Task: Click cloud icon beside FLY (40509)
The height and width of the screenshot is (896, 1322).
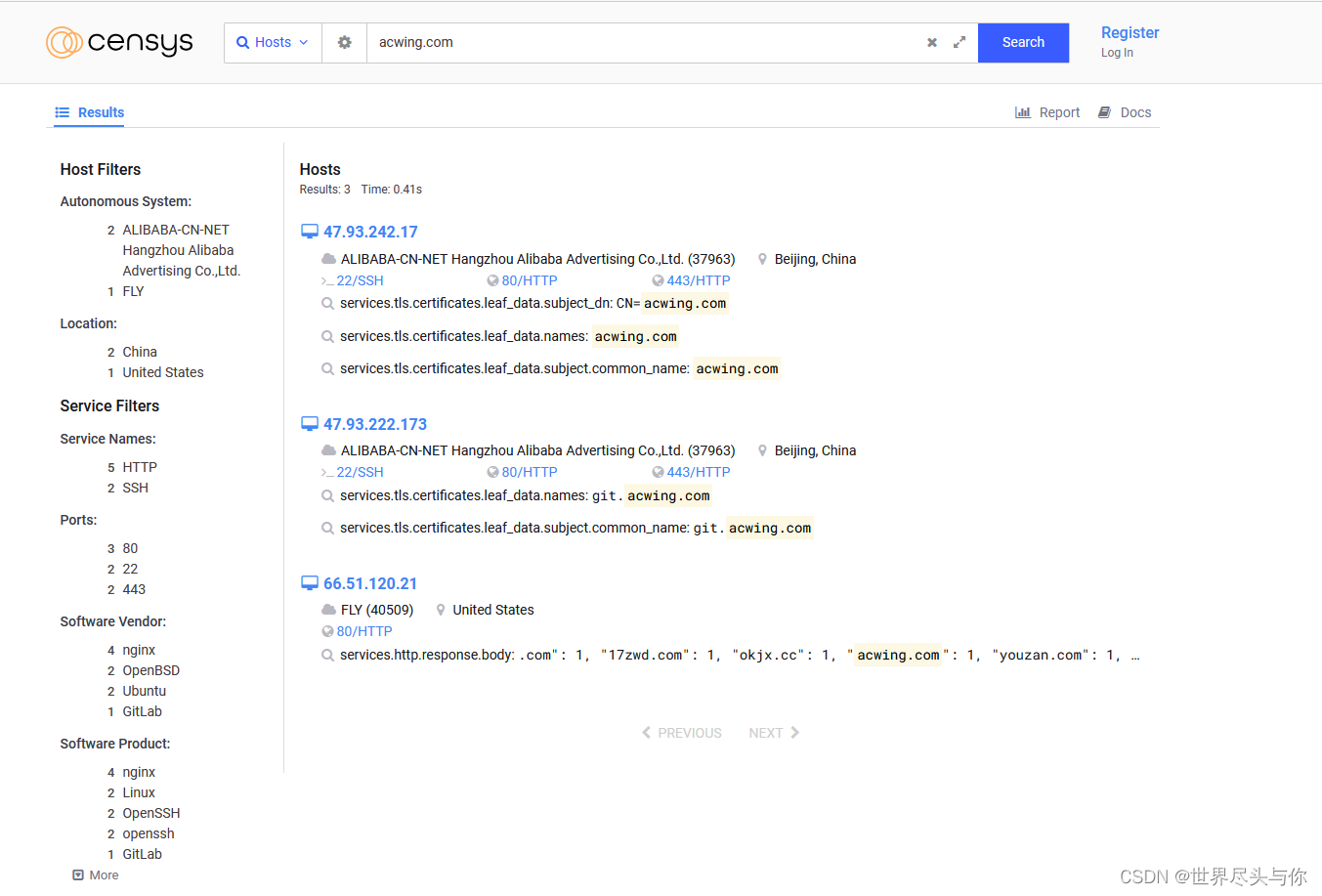Action: click(x=329, y=610)
